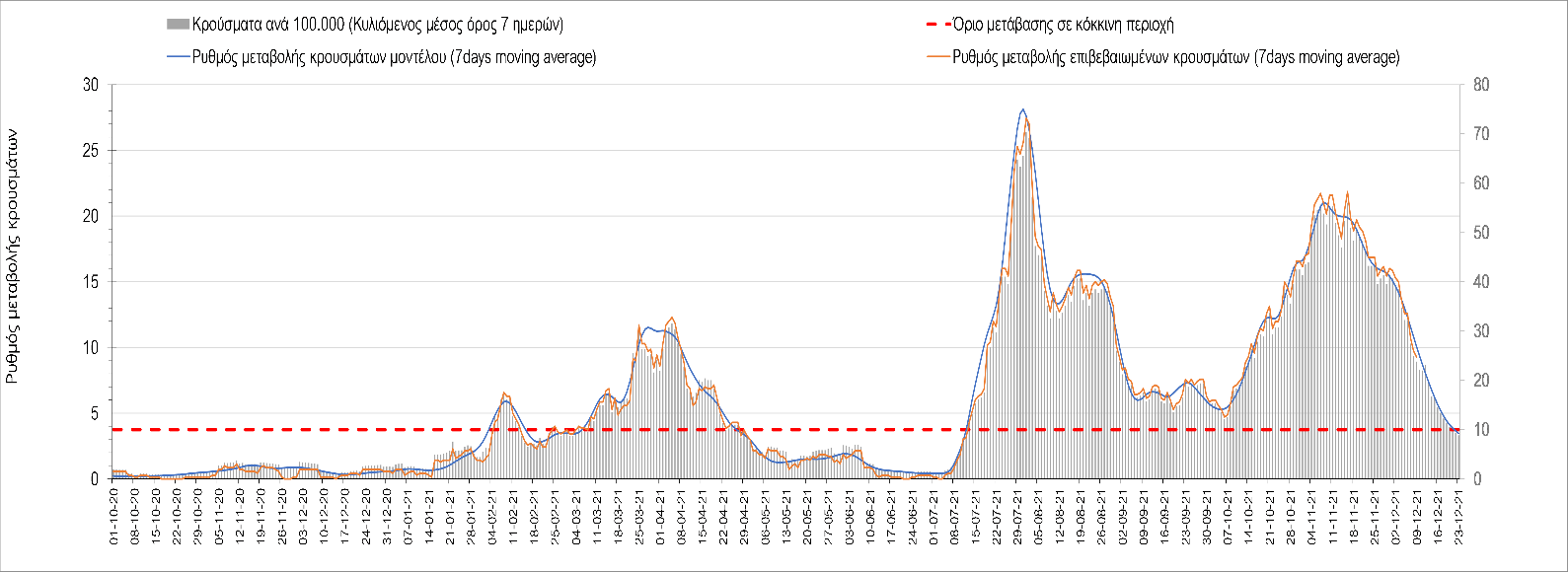Viewport: 1568px width, 572px height.
Task: Select the 29-07-21 date tick label
Action: point(1018,515)
